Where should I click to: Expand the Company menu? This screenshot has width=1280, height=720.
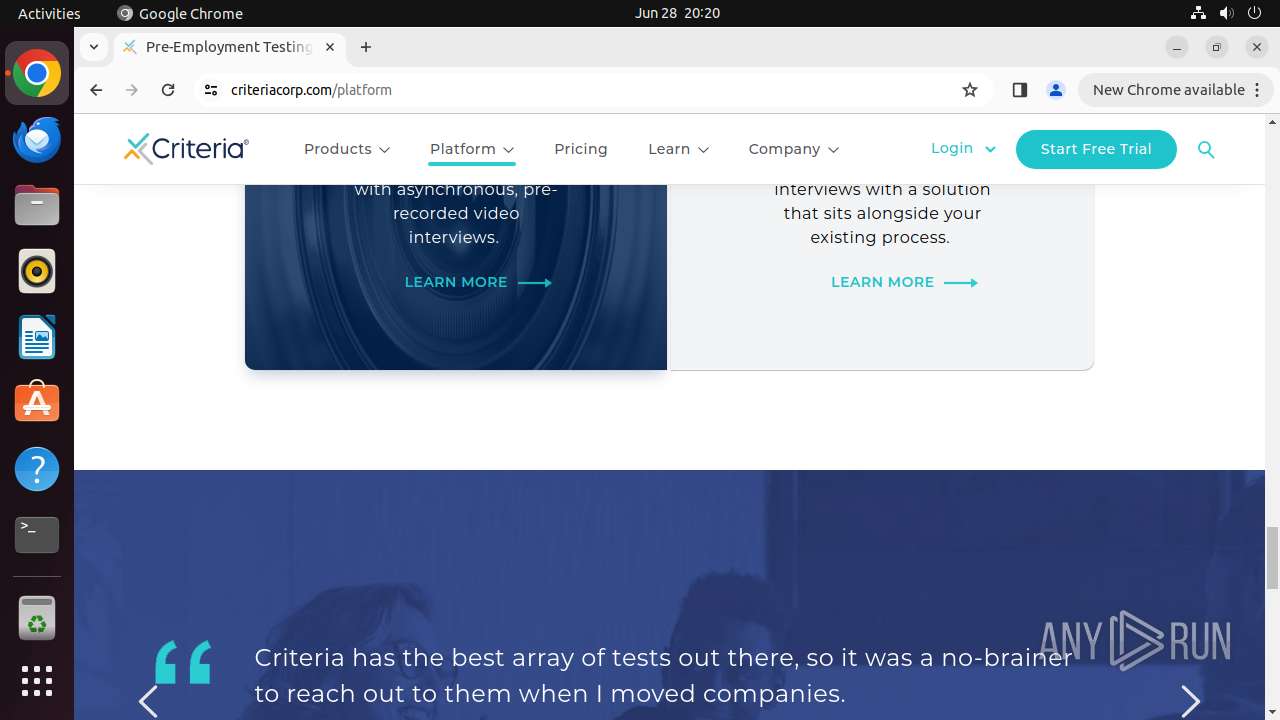pos(794,149)
